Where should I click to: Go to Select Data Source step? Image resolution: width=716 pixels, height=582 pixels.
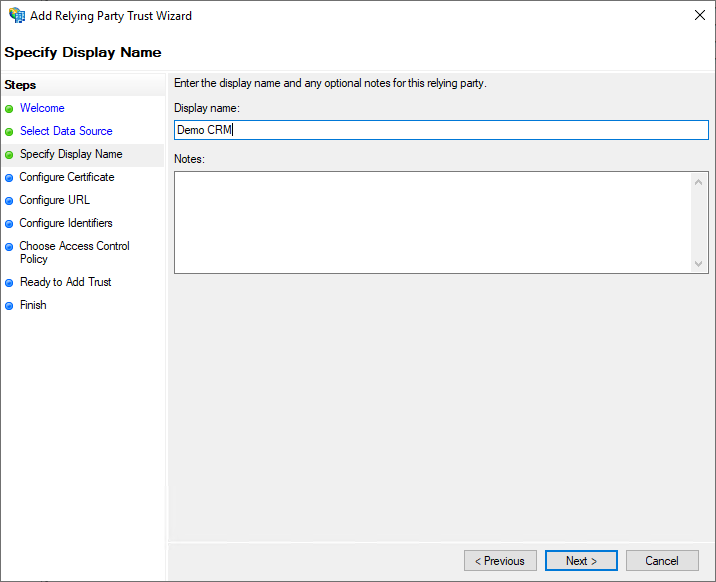pos(66,131)
